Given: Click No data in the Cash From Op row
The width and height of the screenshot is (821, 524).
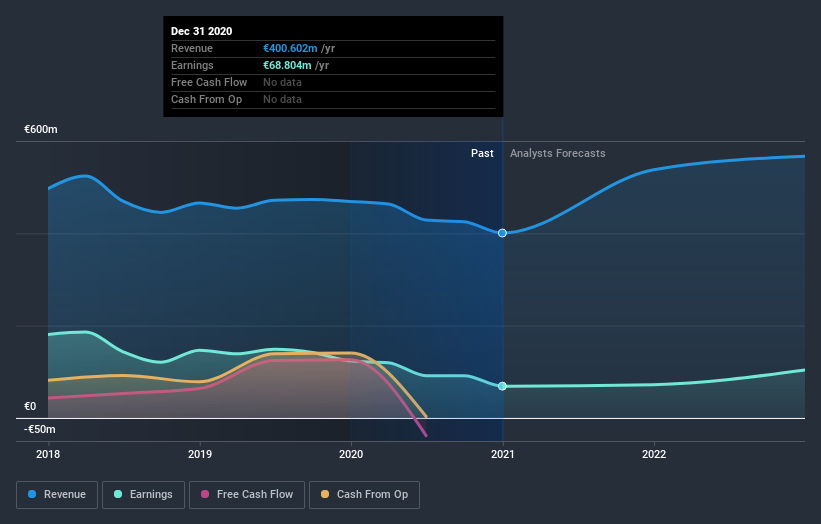Looking at the screenshot, I should click(x=282, y=99).
